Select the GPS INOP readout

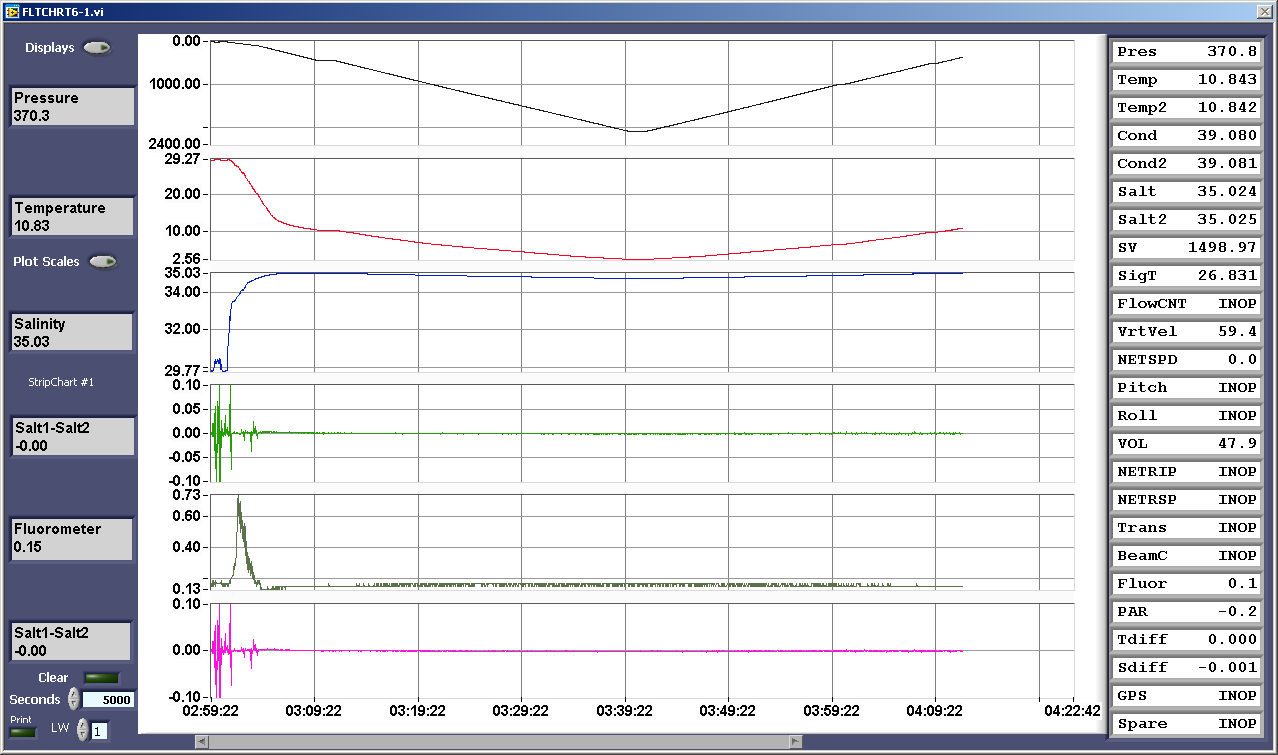(1187, 696)
